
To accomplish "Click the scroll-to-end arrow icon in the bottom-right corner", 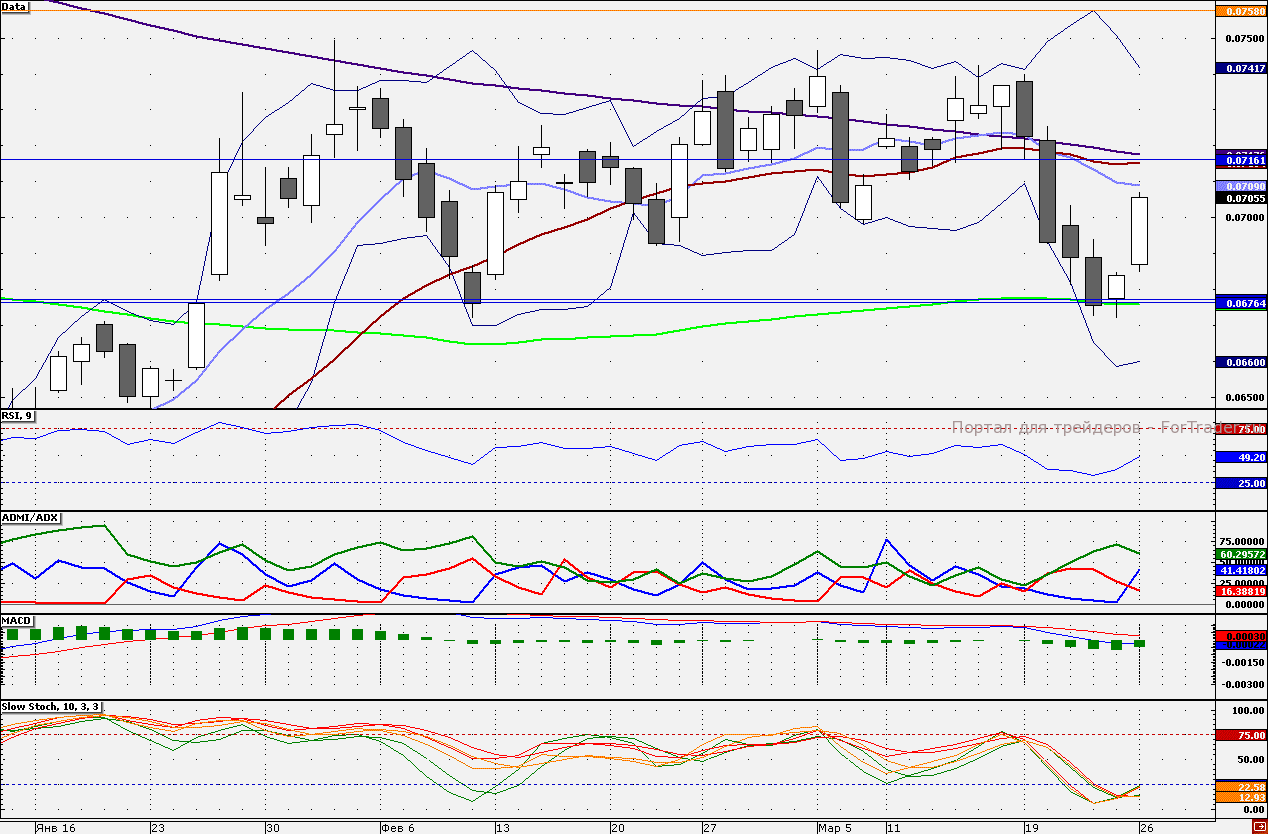I will pos(1258,827).
